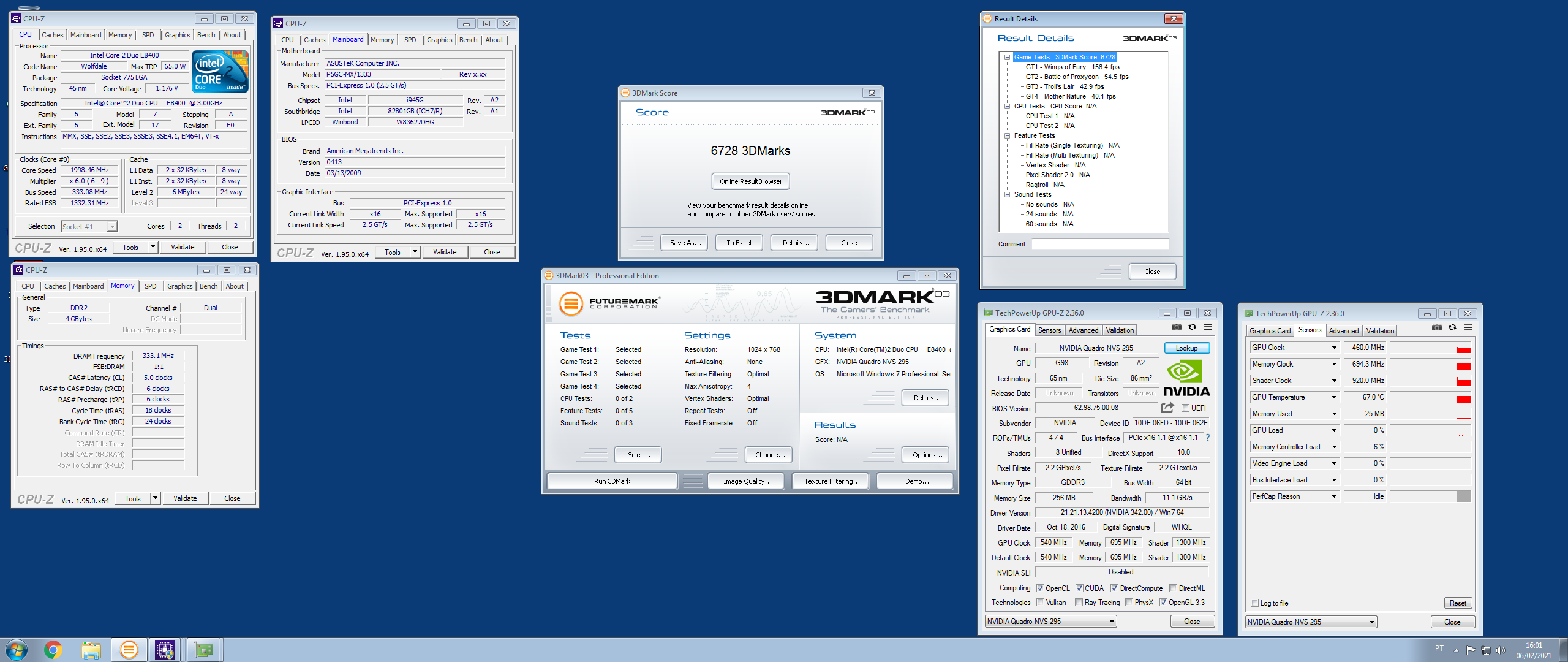The image size is (1568, 662).
Task: Open PerfCap Reason sensor dropdown
Action: (x=1333, y=496)
